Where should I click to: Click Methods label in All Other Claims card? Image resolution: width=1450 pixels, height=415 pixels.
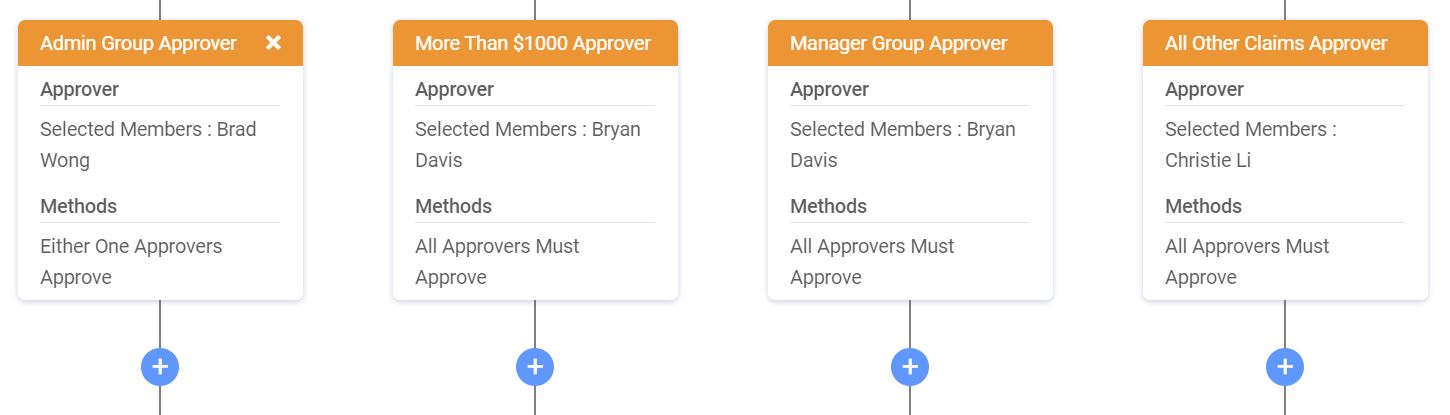coord(1203,206)
